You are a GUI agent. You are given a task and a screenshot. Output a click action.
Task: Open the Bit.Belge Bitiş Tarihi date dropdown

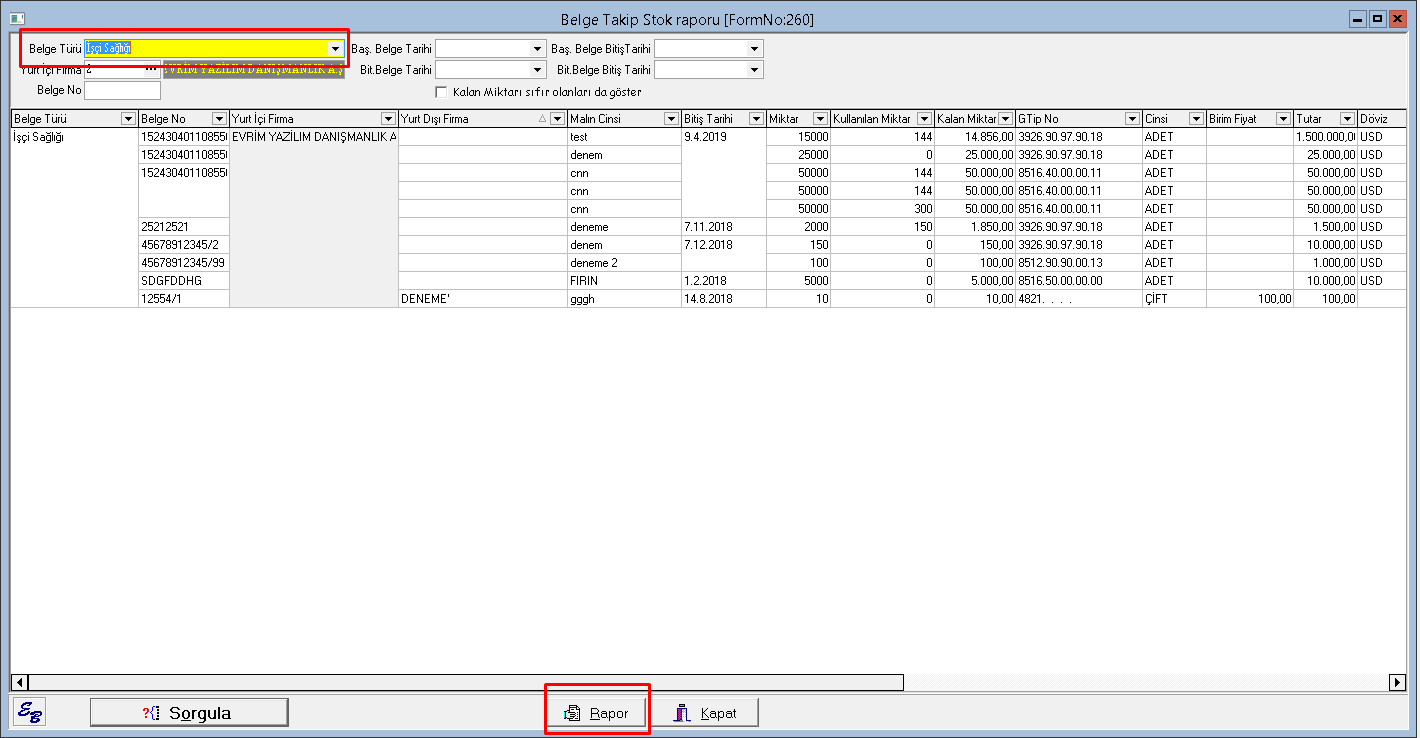pyautogui.click(x=754, y=70)
